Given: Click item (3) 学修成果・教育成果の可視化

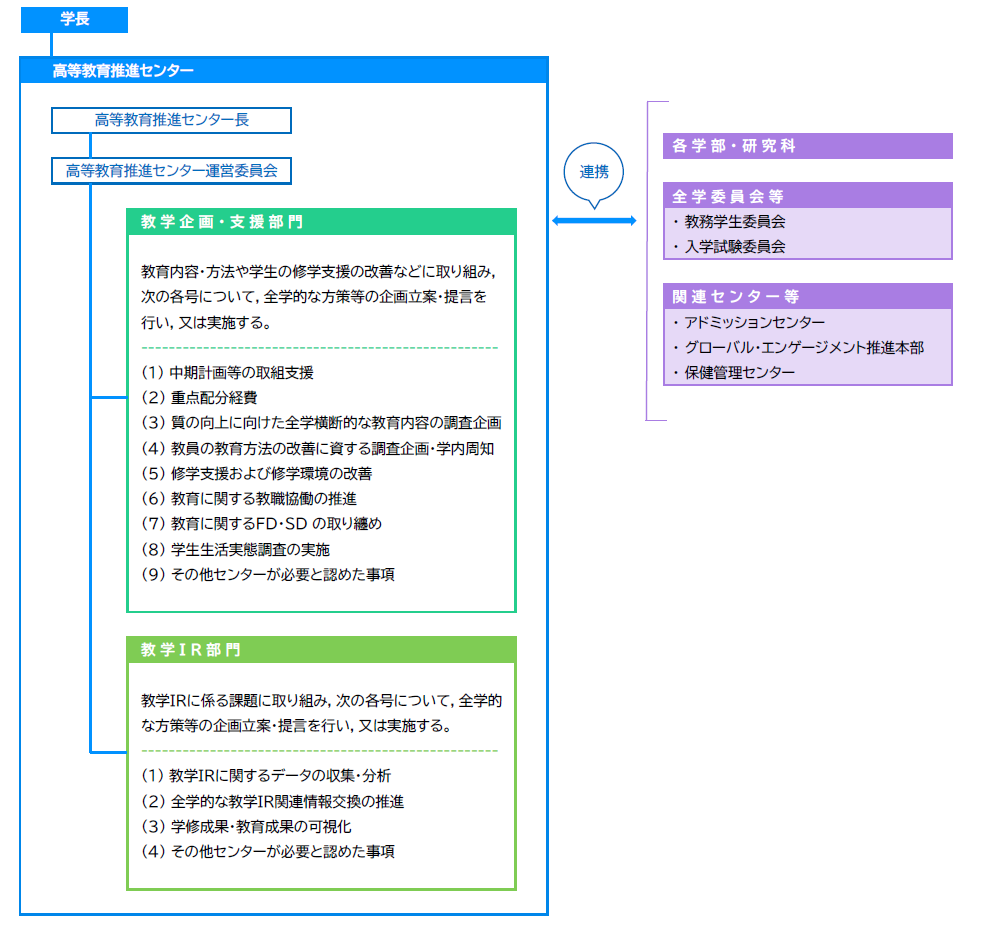Looking at the screenshot, I should click(x=246, y=827).
